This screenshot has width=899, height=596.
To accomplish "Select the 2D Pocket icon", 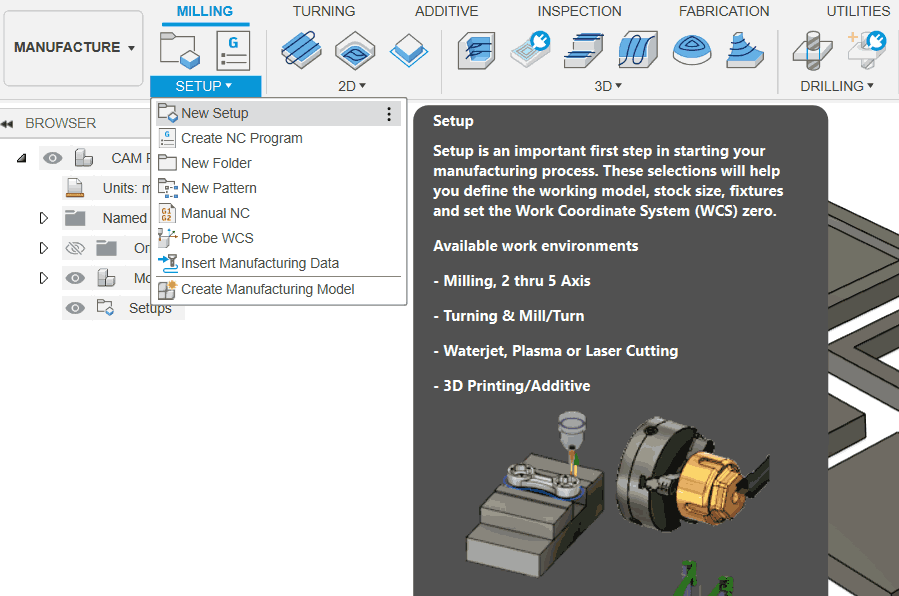I will coord(355,50).
